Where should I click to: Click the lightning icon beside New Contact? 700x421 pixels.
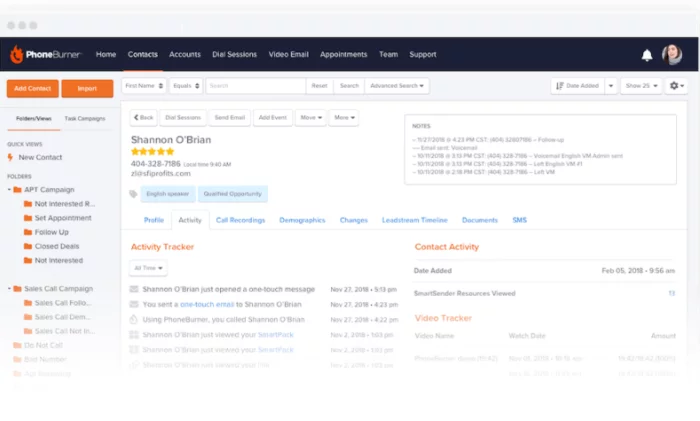[10, 157]
